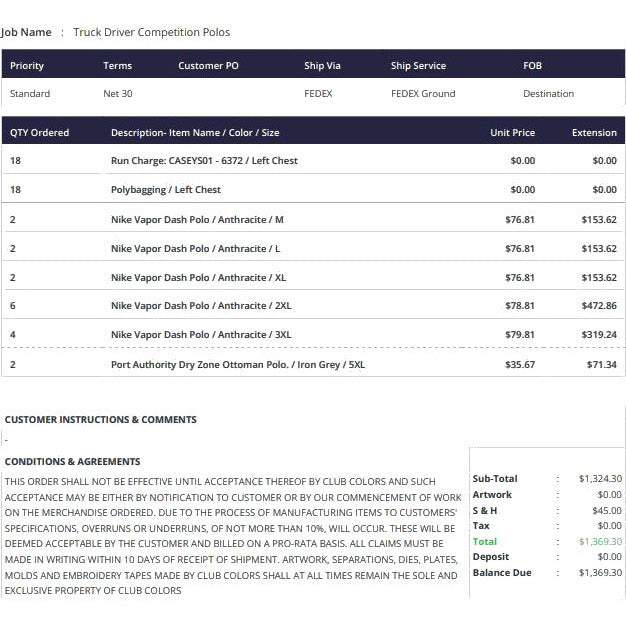The image size is (626, 626).
Task: Click the Job Name label
Action: point(26,32)
